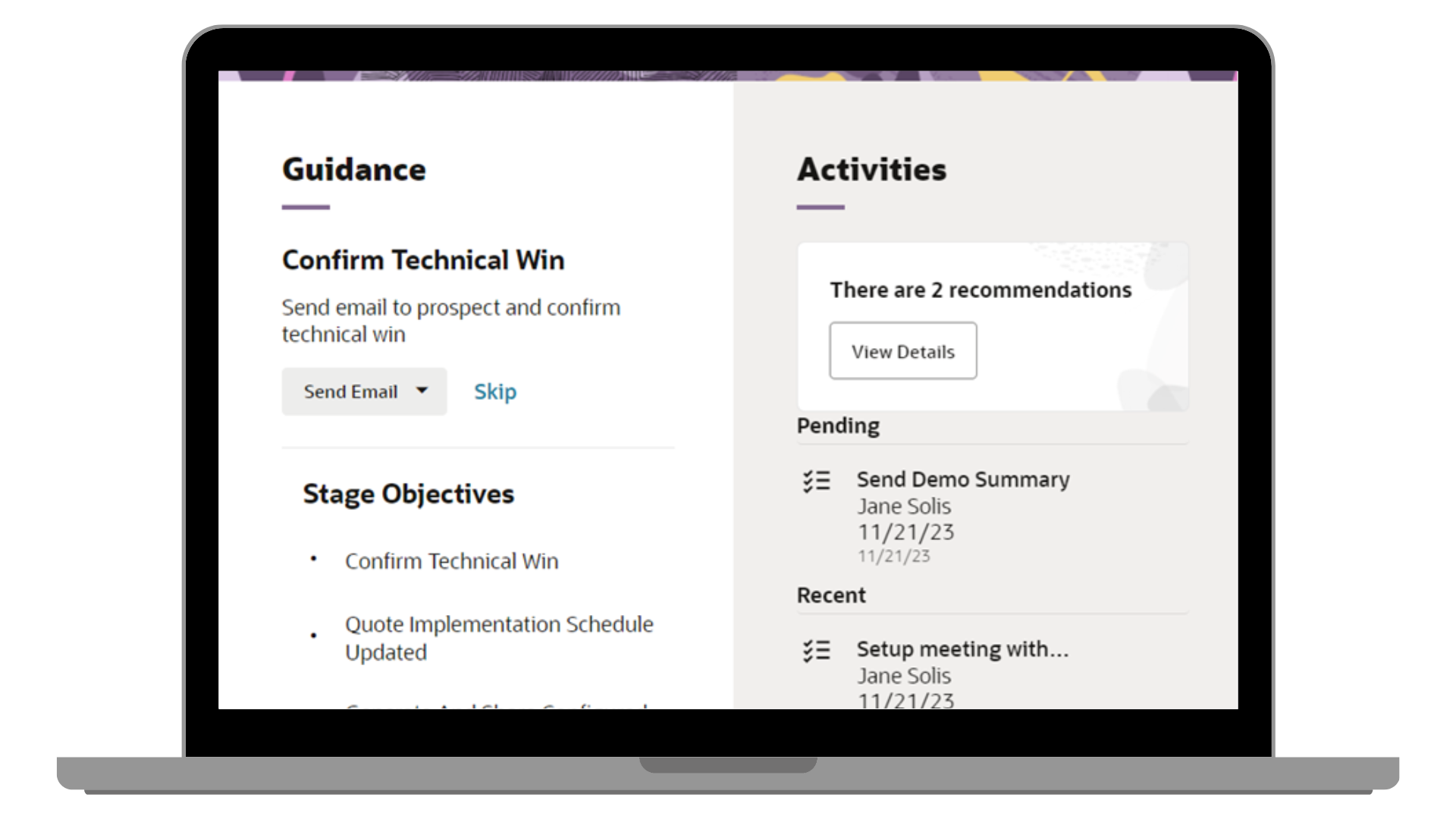Select the Activities panel heading

click(871, 169)
